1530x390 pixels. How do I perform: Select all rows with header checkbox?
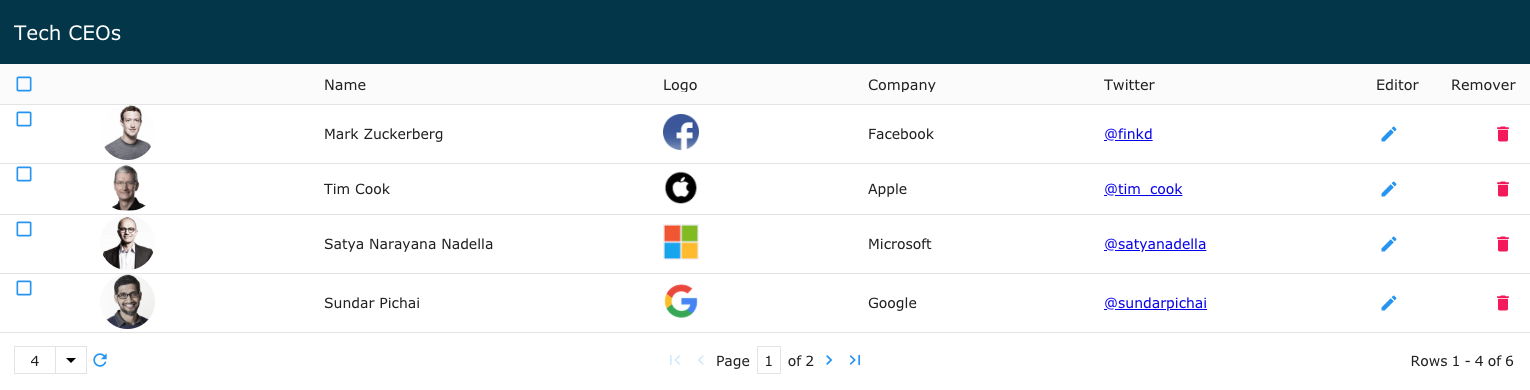click(x=24, y=84)
